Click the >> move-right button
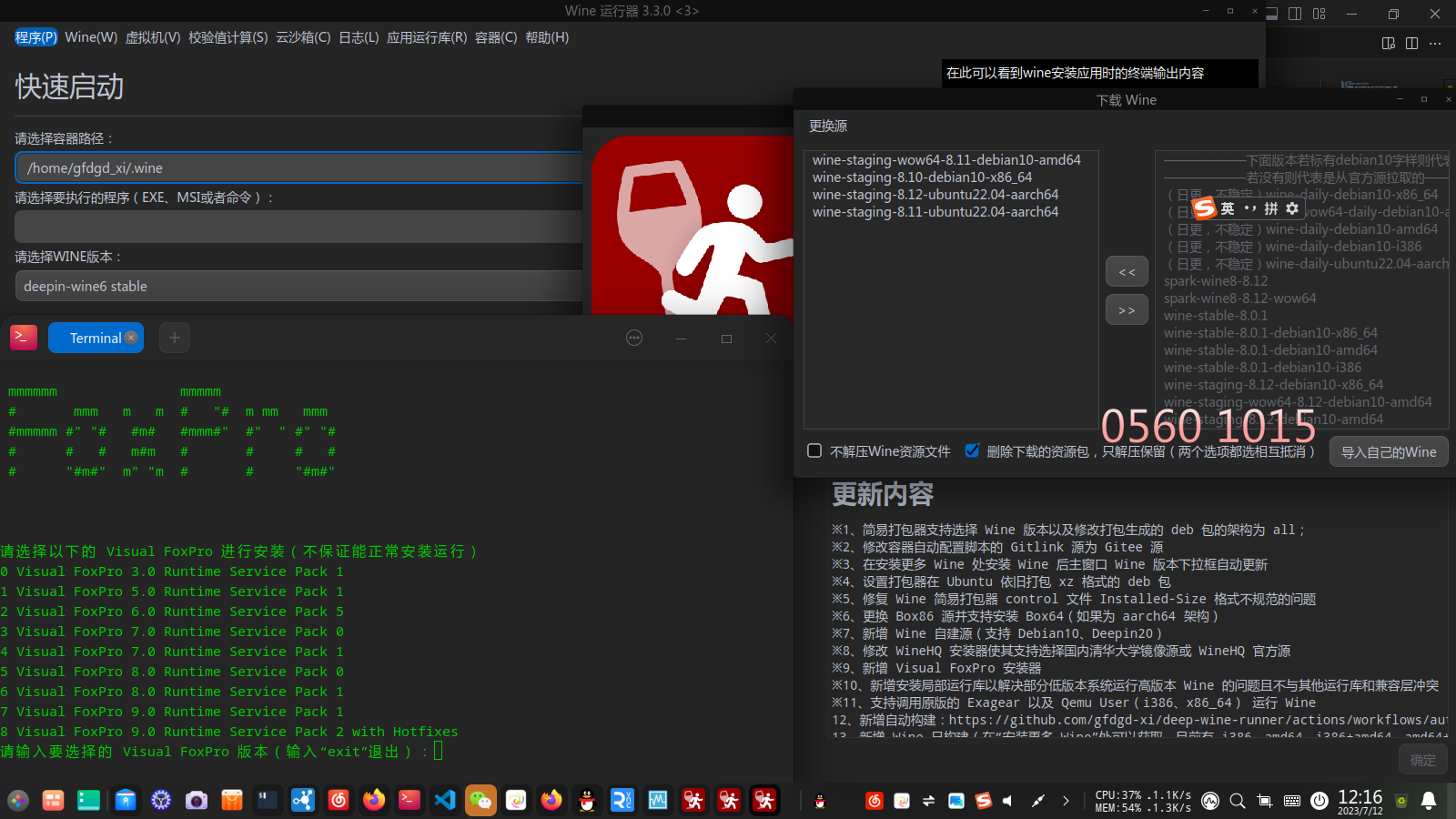Viewport: 1456px width, 819px height. [1127, 310]
